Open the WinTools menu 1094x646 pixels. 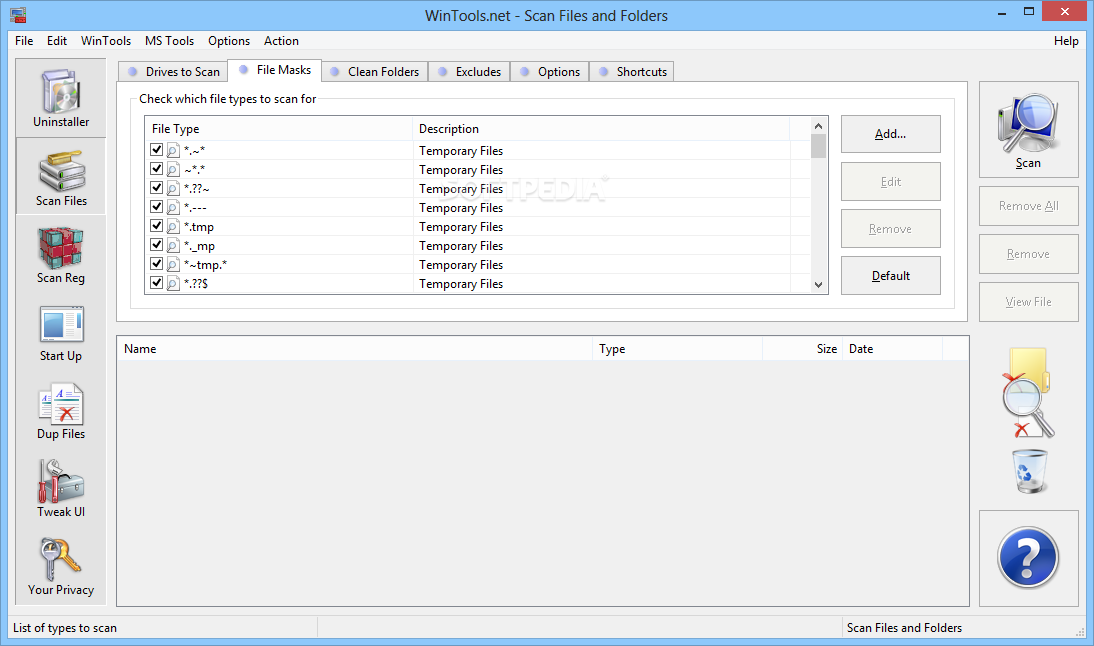point(105,41)
